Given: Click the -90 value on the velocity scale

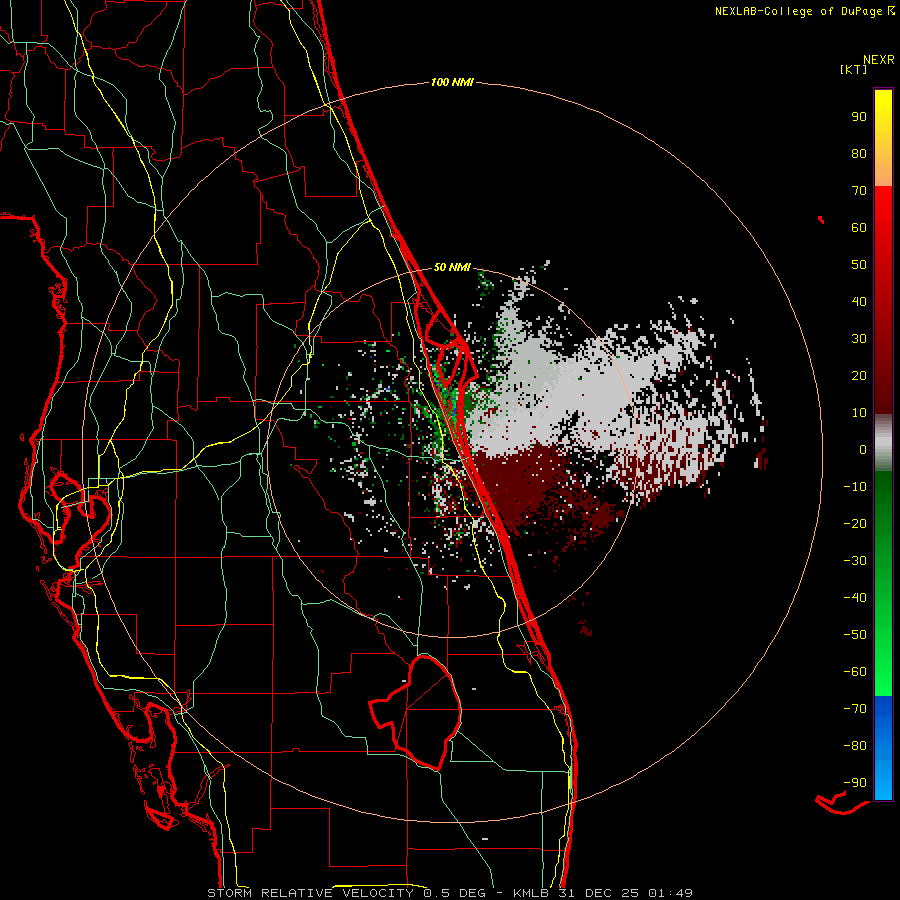Looking at the screenshot, I should point(855,783).
